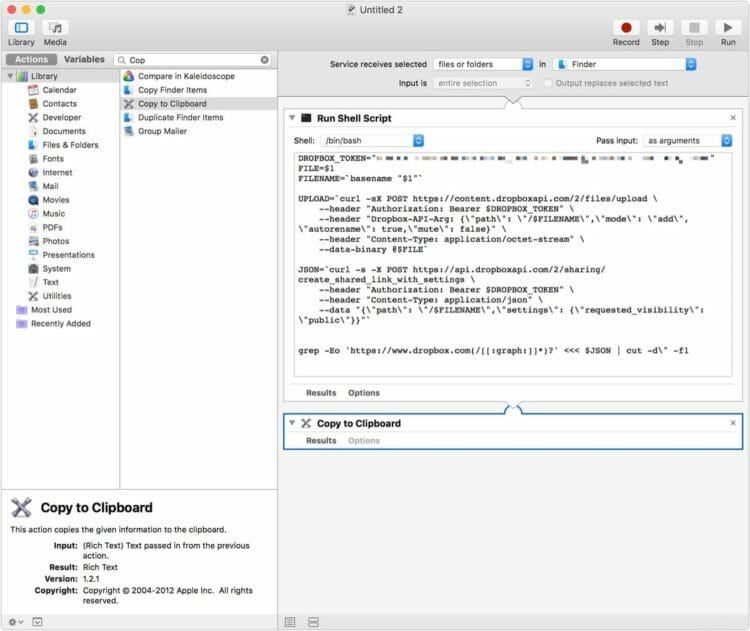Select Movies category

point(56,200)
